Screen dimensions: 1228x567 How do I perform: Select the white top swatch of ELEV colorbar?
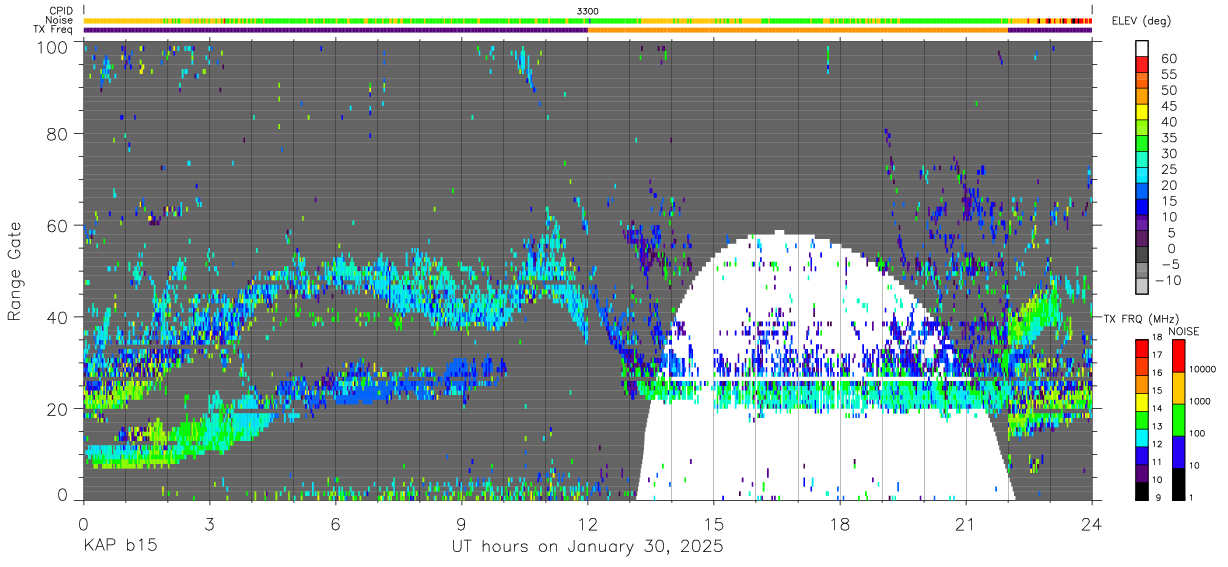point(1143,47)
